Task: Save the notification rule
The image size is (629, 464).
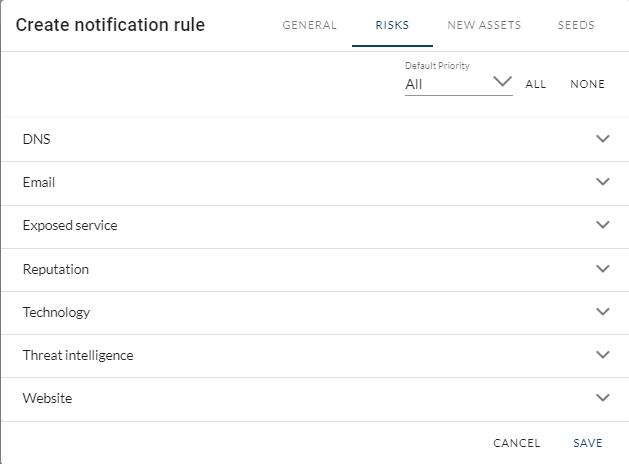Action: coord(588,443)
